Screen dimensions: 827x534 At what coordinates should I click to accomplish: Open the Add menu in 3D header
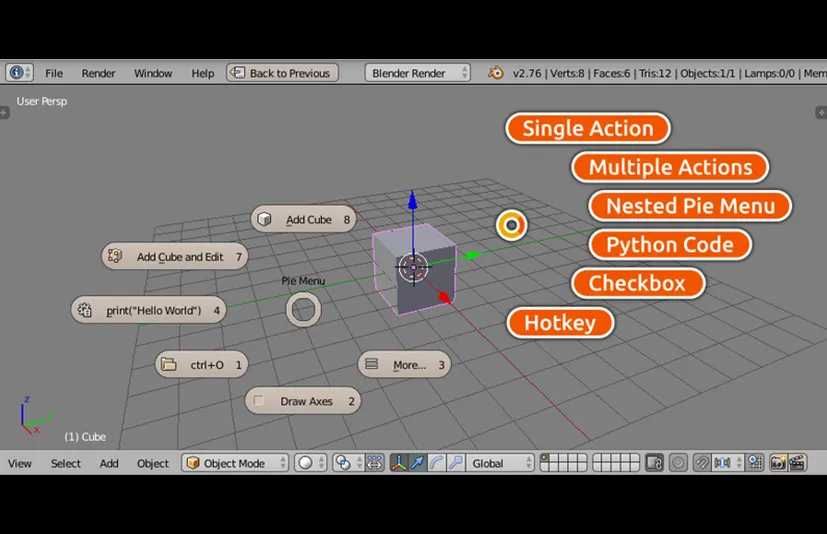[x=109, y=463]
